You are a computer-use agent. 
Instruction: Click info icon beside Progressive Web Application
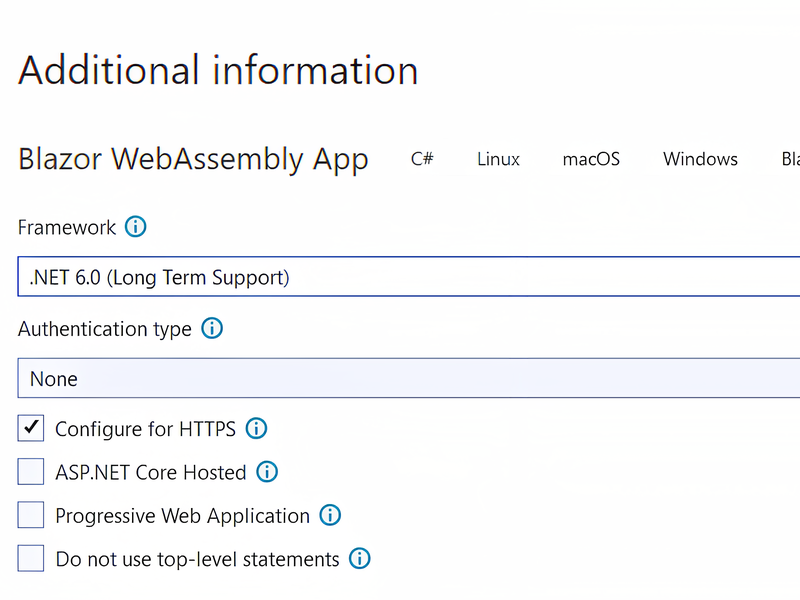[330, 515]
